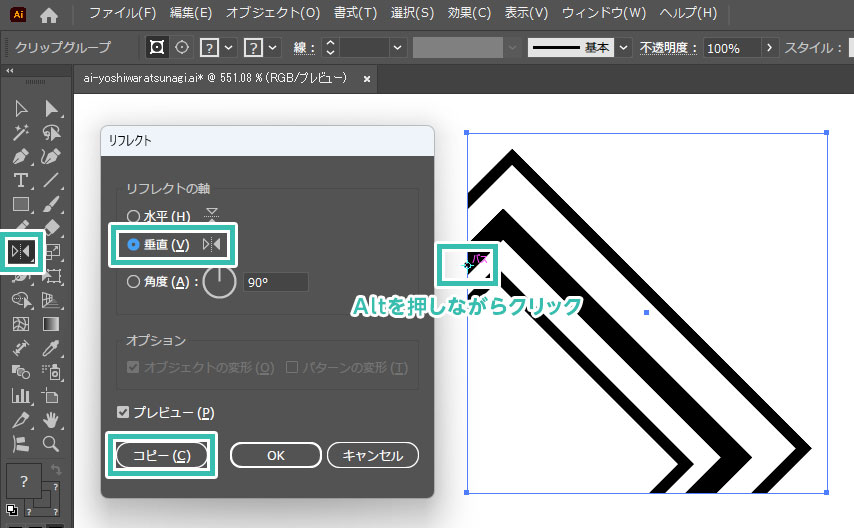Expand the 不透明度 opacity arrow
Screen dimensions: 854x528
pos(768,48)
